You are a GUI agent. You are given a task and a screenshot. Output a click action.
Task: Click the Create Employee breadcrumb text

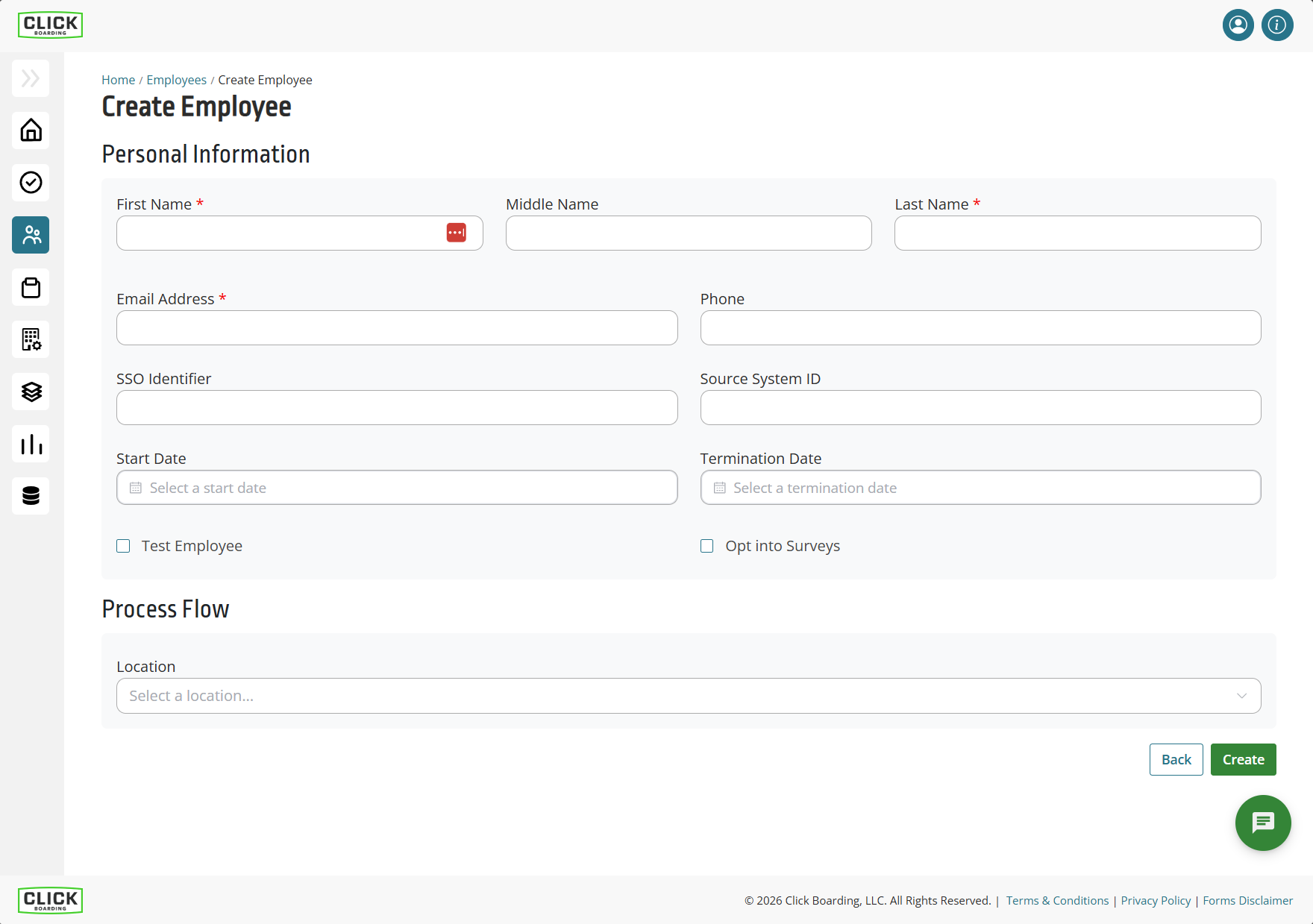click(265, 80)
